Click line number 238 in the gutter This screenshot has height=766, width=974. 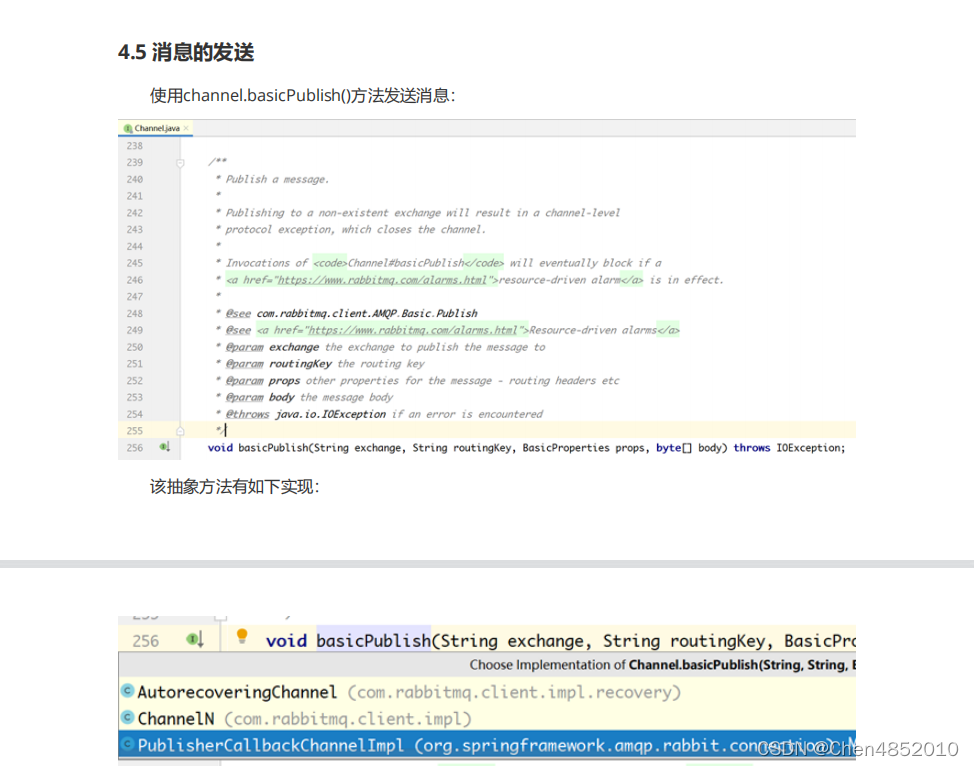point(135,146)
